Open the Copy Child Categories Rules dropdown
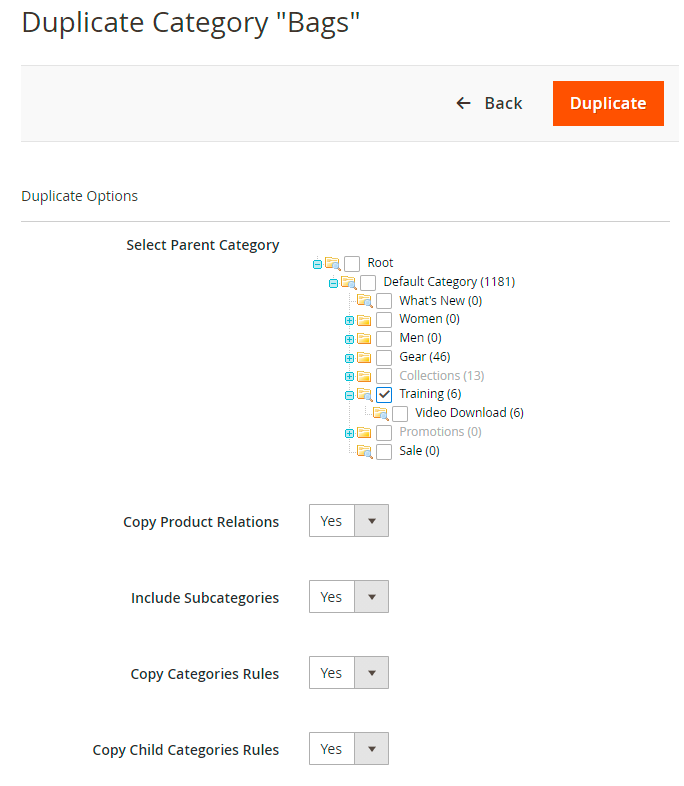 348,749
